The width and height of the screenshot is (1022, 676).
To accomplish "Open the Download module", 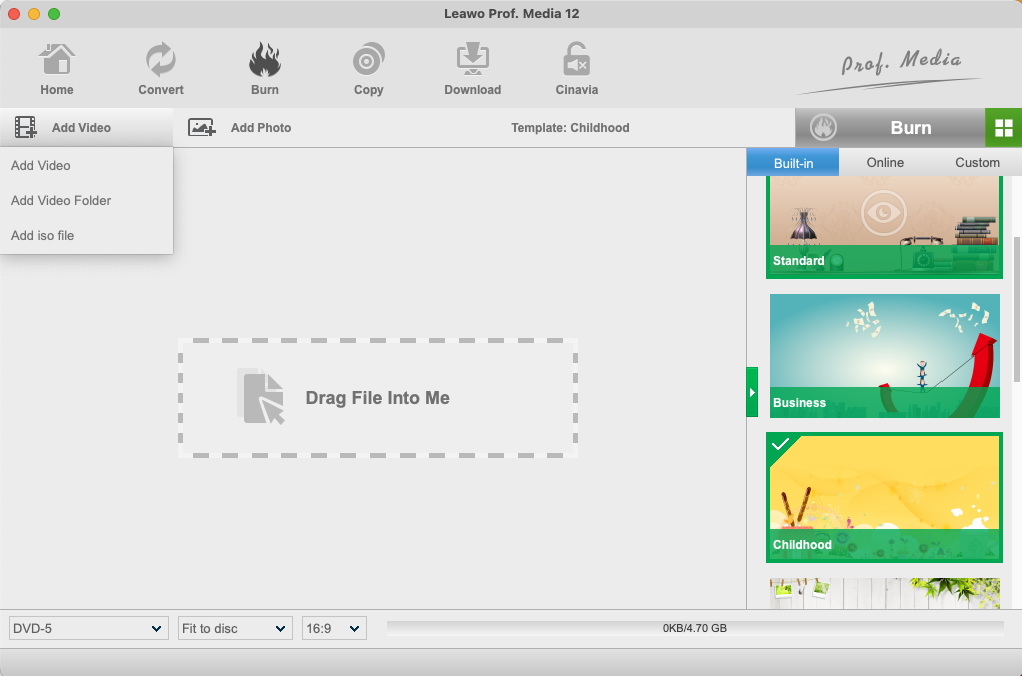I will coord(473,69).
